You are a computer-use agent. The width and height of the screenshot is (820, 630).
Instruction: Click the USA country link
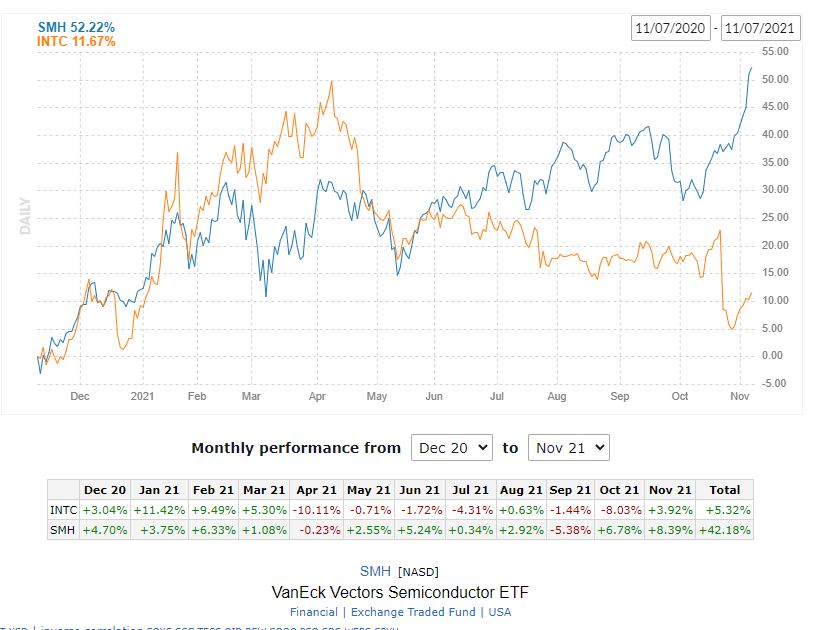(500, 611)
